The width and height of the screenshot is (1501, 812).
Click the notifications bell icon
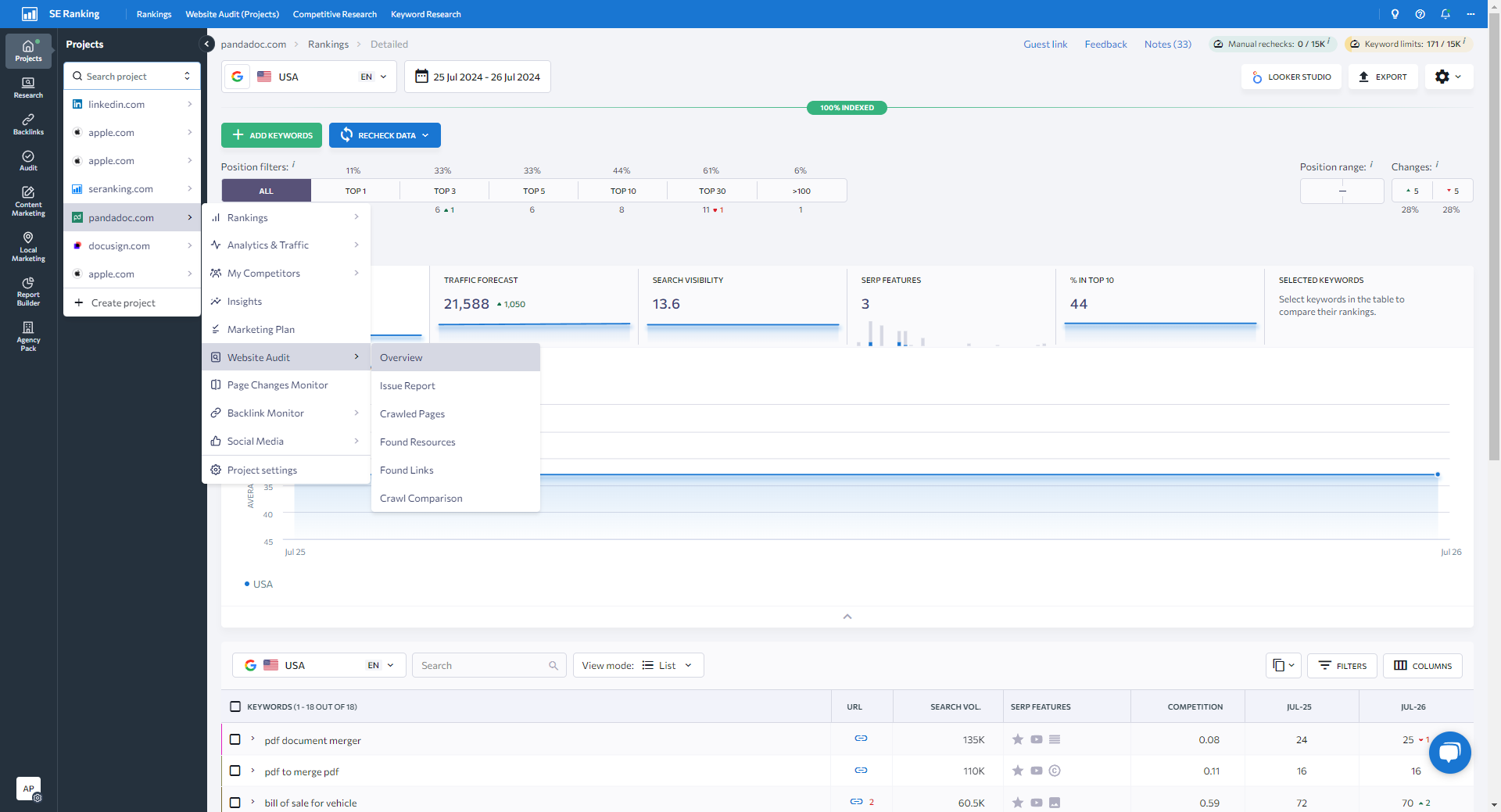pos(1445,14)
